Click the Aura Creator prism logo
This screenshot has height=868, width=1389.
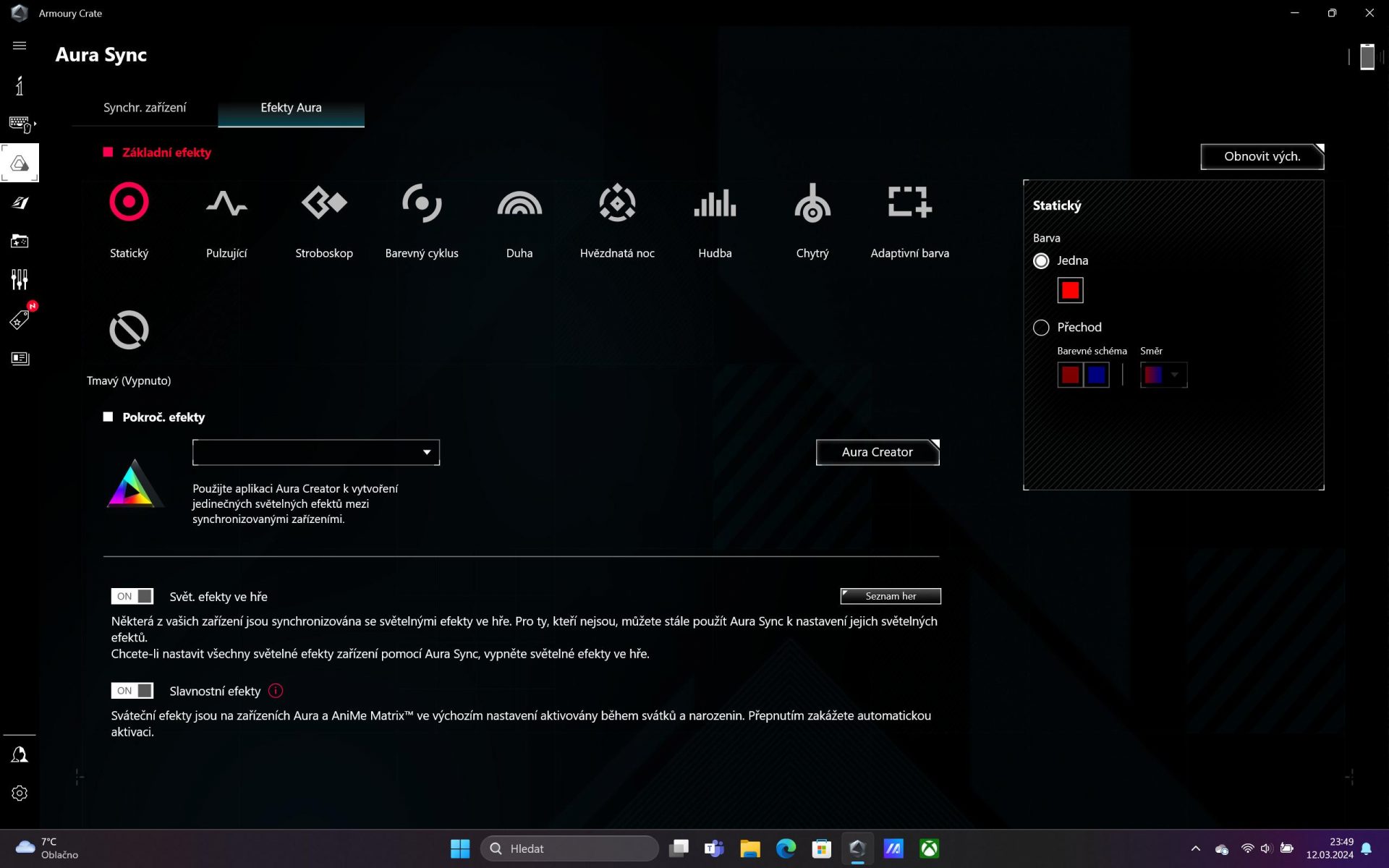point(135,483)
